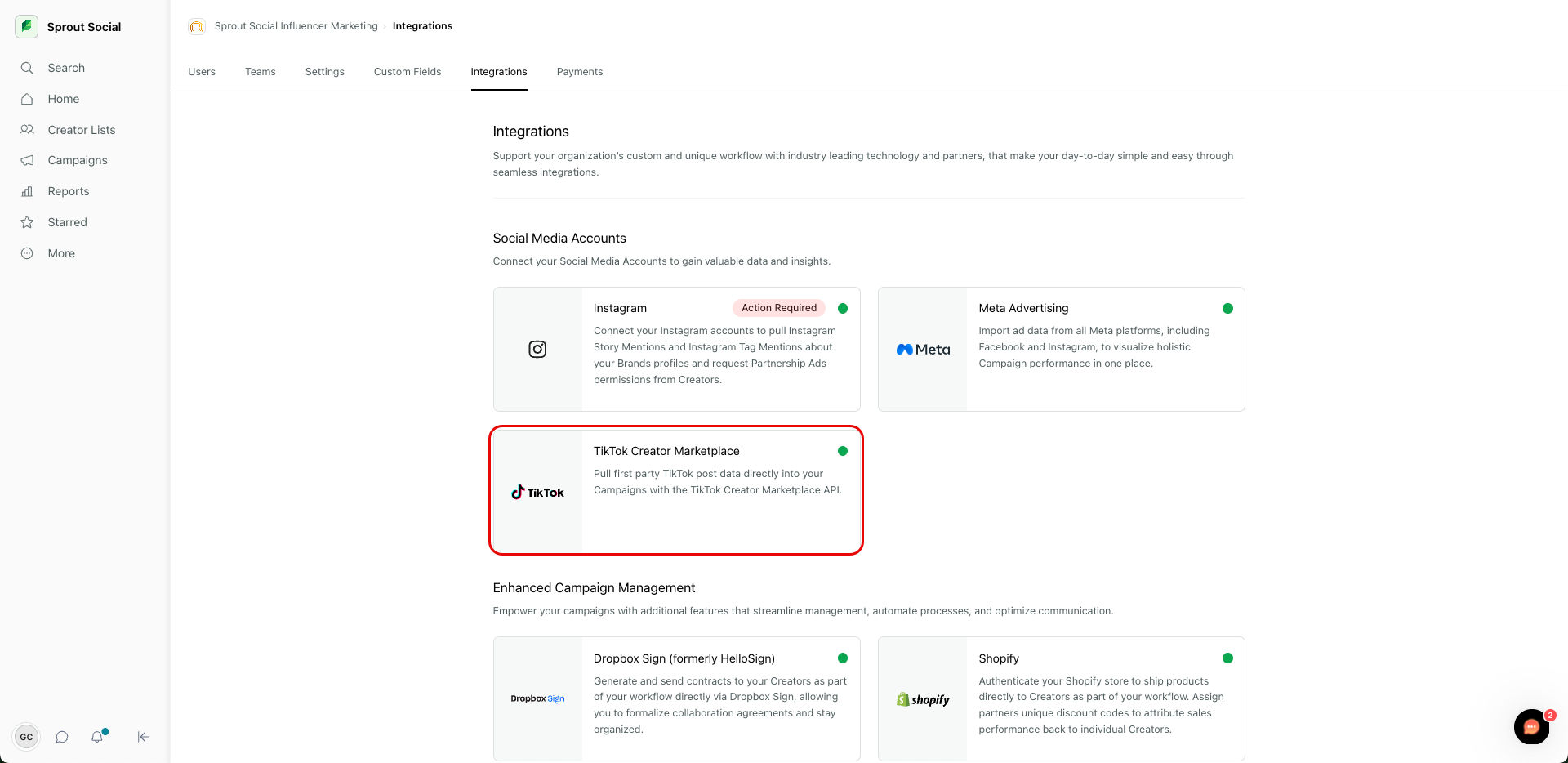Click the Meta logo
The image size is (1568, 763).
pyautogui.click(x=923, y=349)
